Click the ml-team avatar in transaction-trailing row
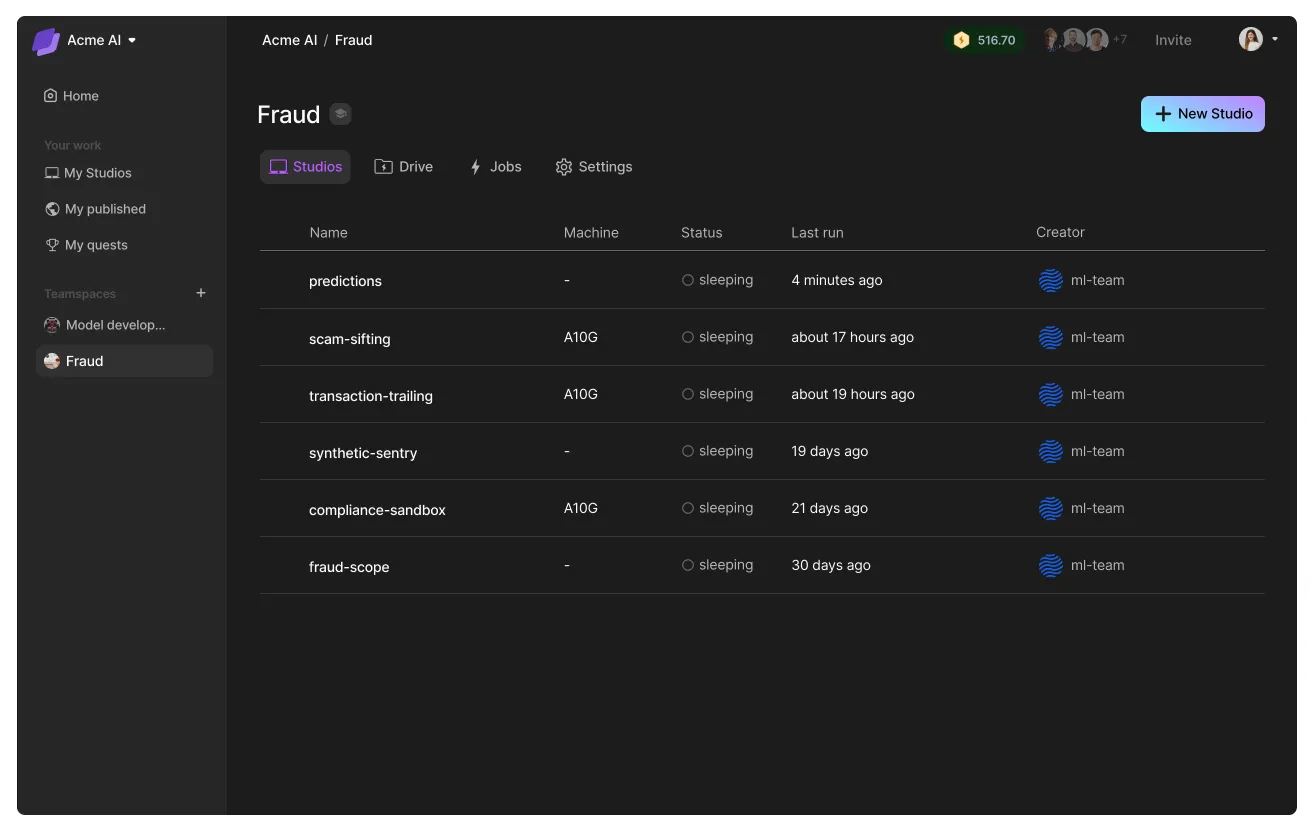The height and width of the screenshot is (831, 1313). [1050, 394]
